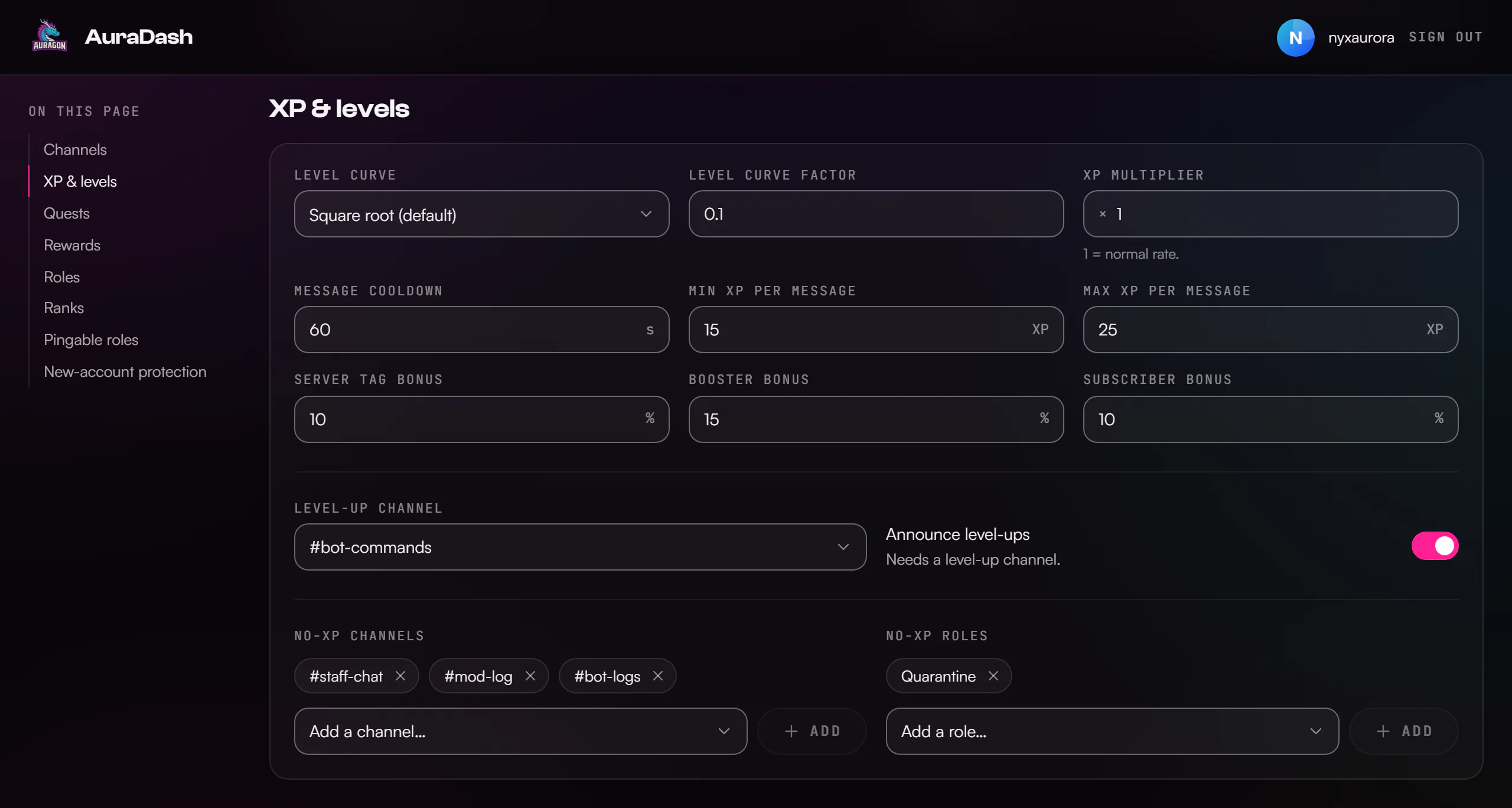The width and height of the screenshot is (1512, 808).
Task: Open the Level Curve dropdown
Action: click(x=481, y=214)
